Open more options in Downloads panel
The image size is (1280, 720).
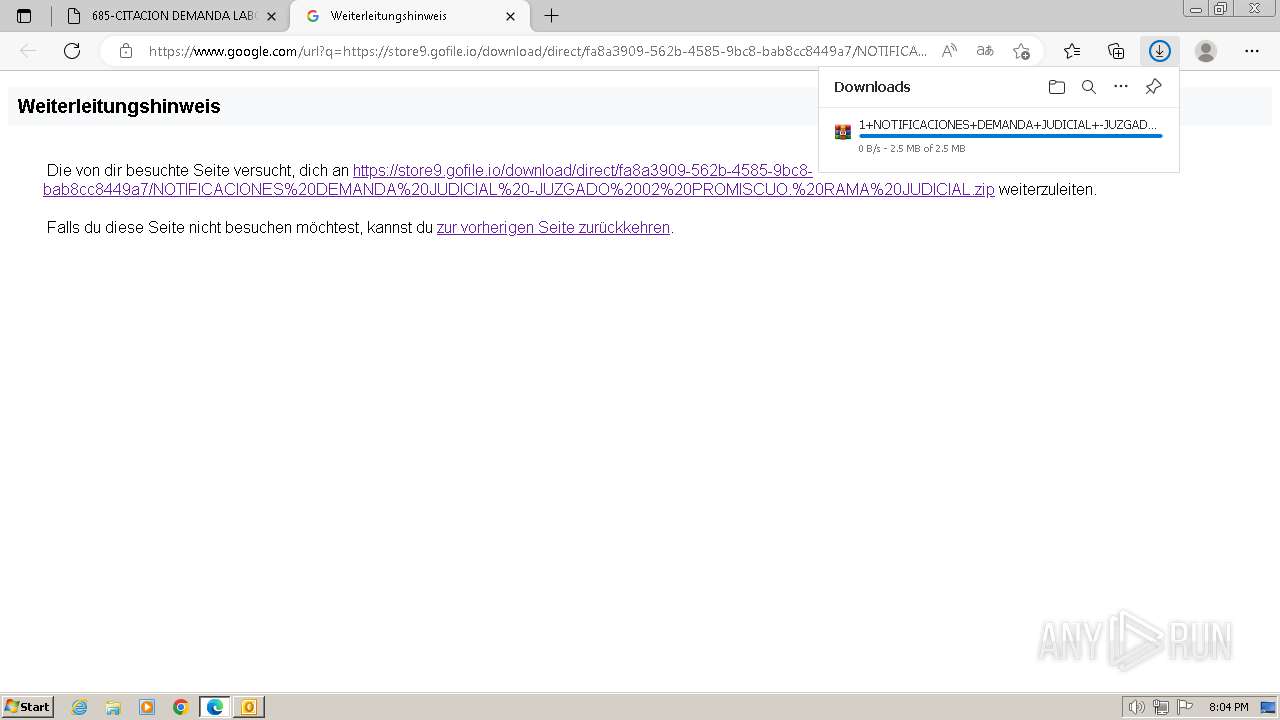click(x=1121, y=87)
